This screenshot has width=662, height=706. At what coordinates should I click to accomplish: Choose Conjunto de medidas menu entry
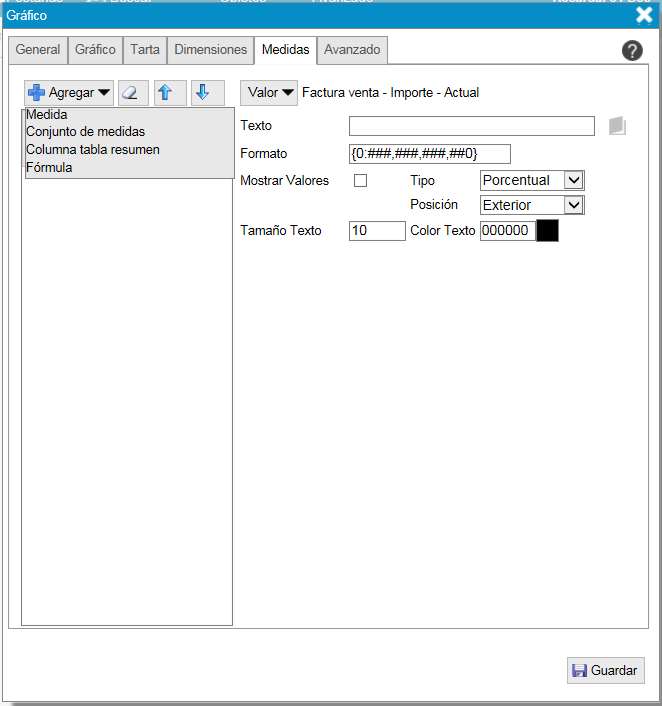(85, 132)
